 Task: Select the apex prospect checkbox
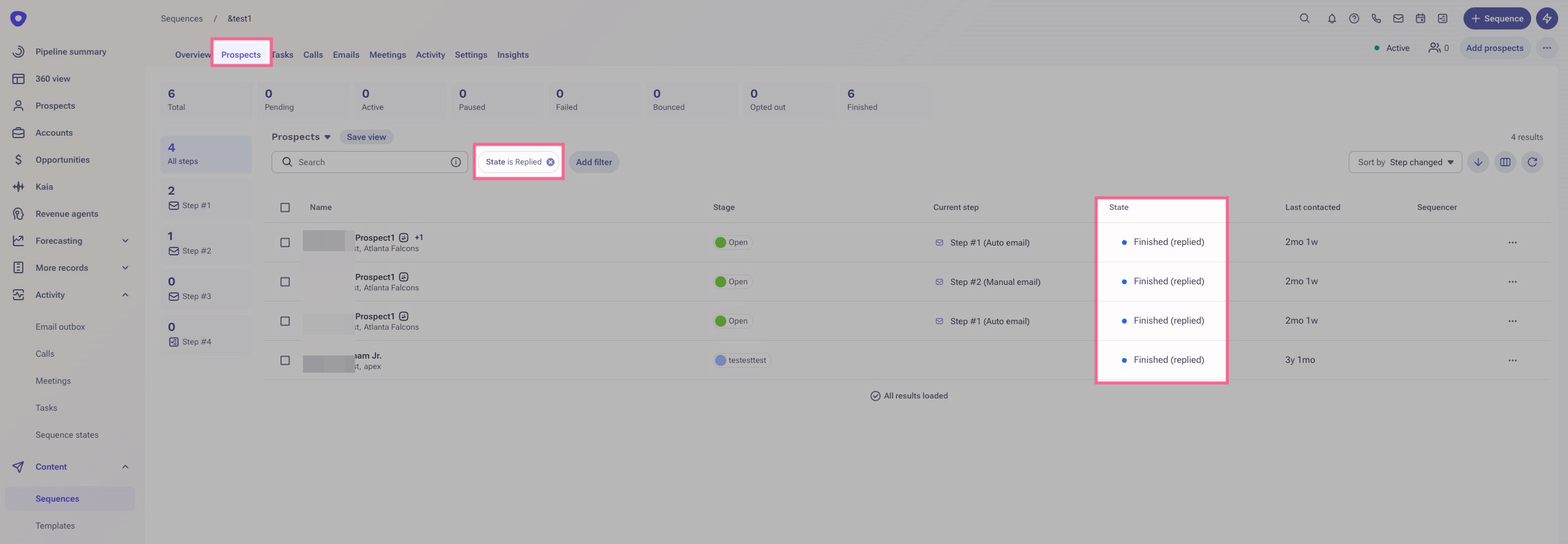click(x=285, y=360)
